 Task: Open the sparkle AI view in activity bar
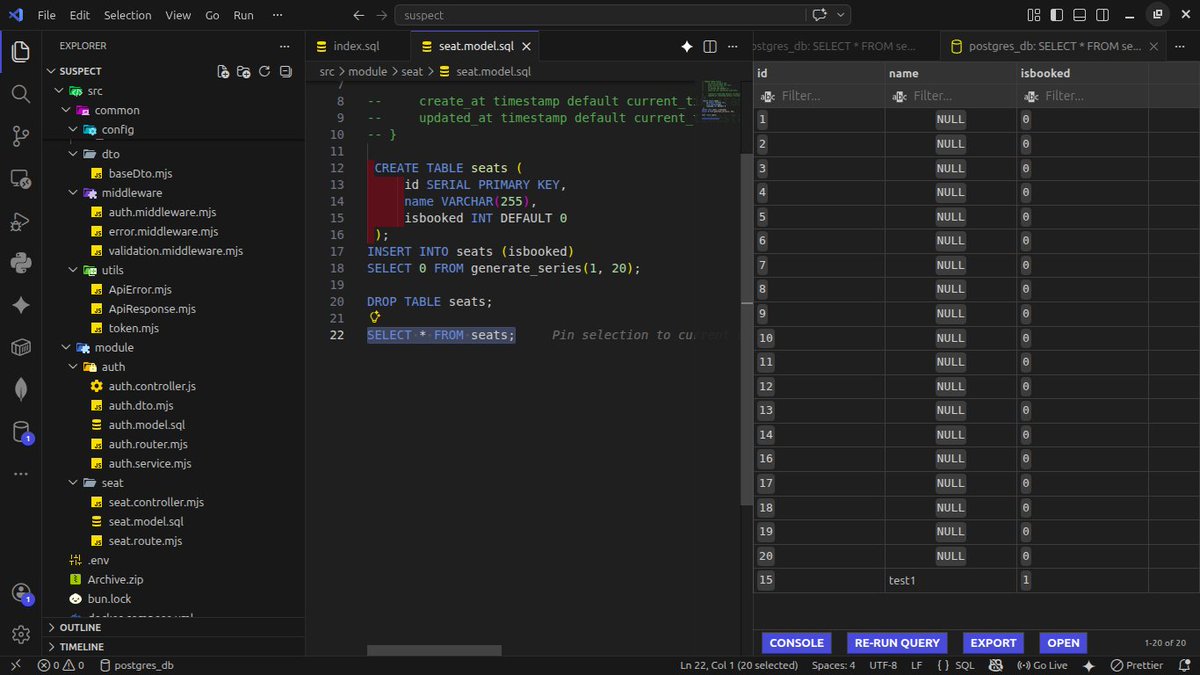pos(21,305)
